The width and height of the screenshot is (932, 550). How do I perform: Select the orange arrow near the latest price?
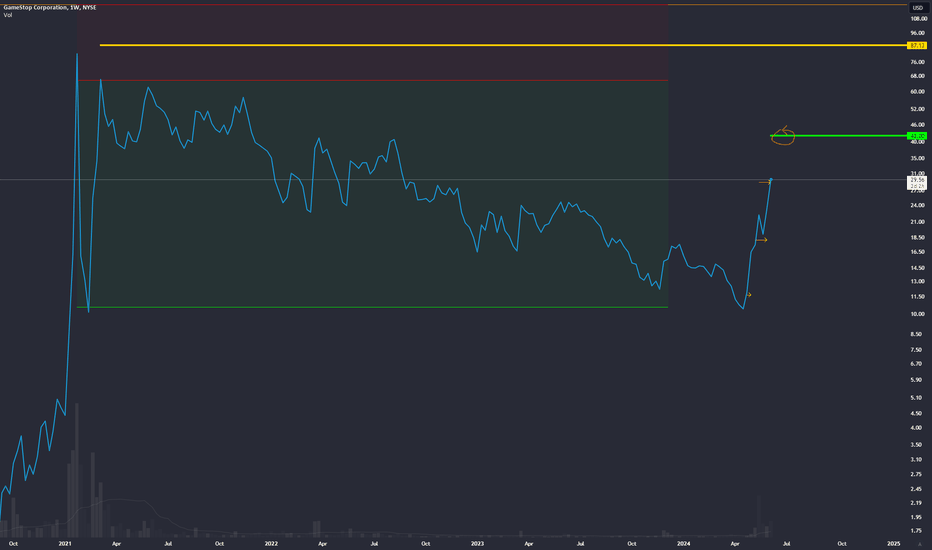coord(764,183)
